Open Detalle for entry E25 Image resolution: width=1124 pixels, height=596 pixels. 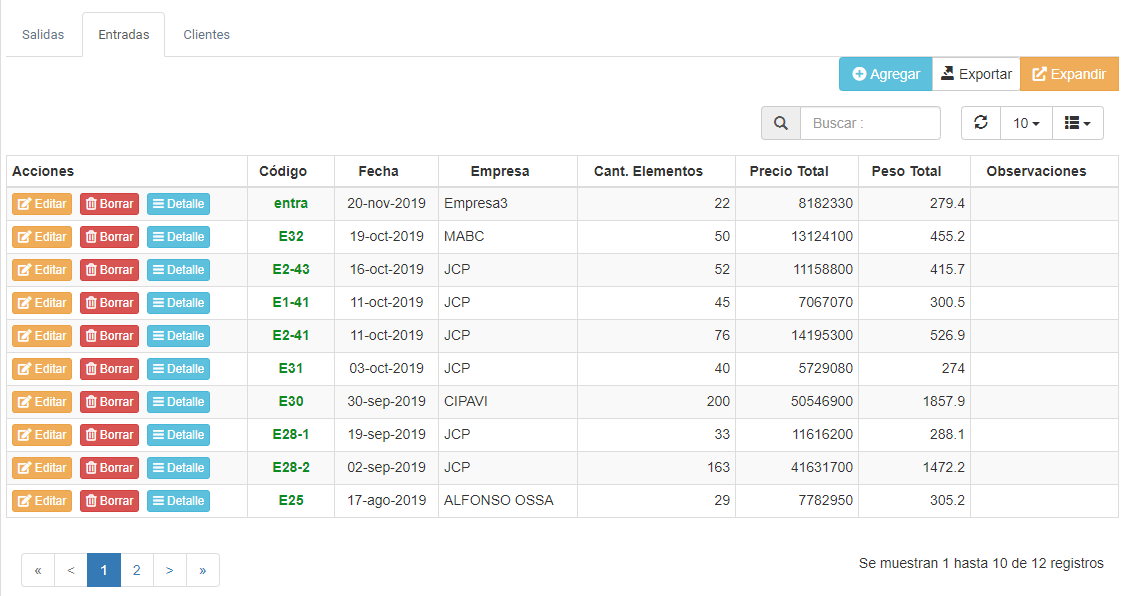tap(178, 501)
